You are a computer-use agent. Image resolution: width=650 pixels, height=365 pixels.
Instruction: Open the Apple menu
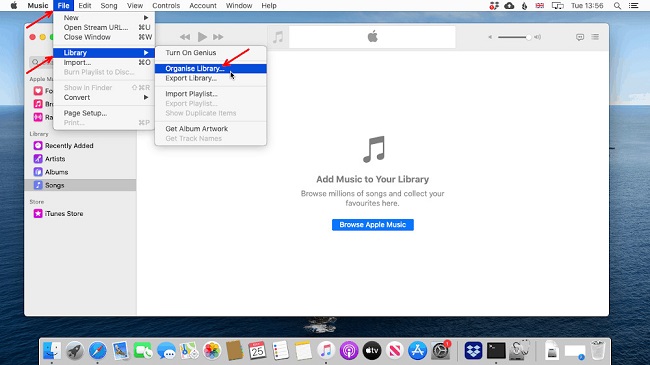tap(14, 5)
